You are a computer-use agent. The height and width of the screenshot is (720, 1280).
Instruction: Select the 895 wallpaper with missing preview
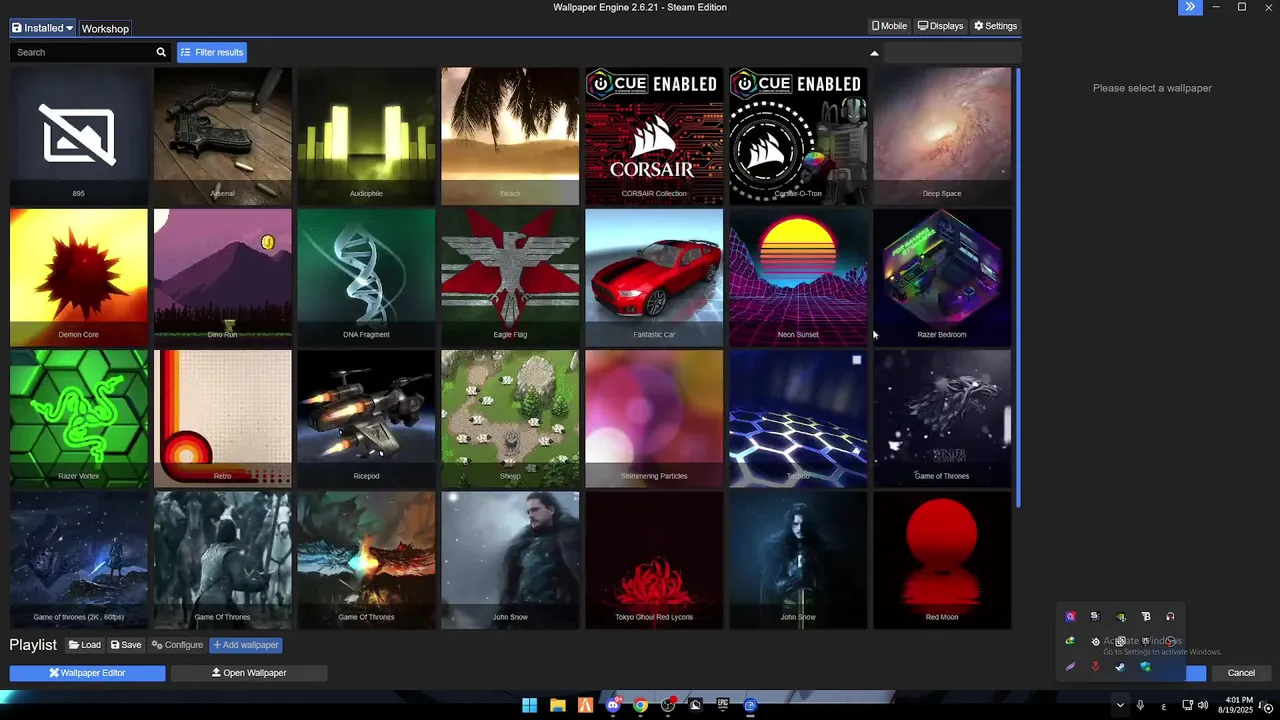point(79,136)
